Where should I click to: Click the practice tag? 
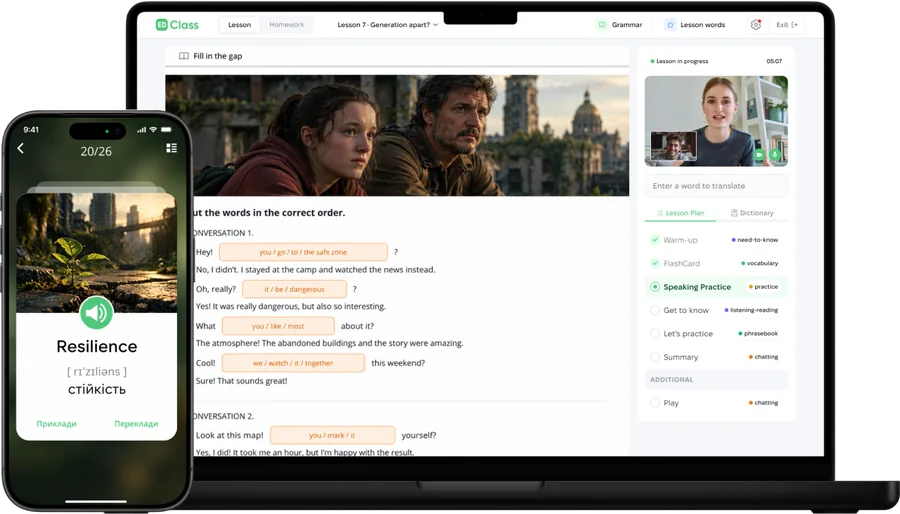point(763,286)
